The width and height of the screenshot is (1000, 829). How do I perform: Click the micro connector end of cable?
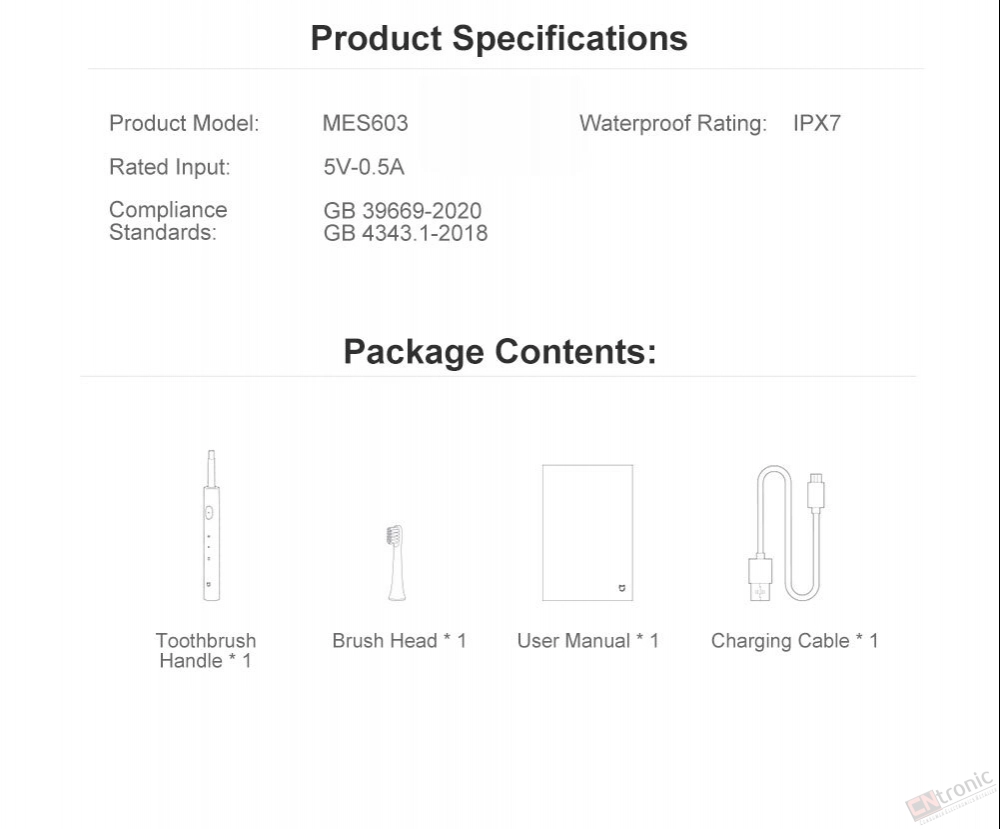(x=816, y=491)
